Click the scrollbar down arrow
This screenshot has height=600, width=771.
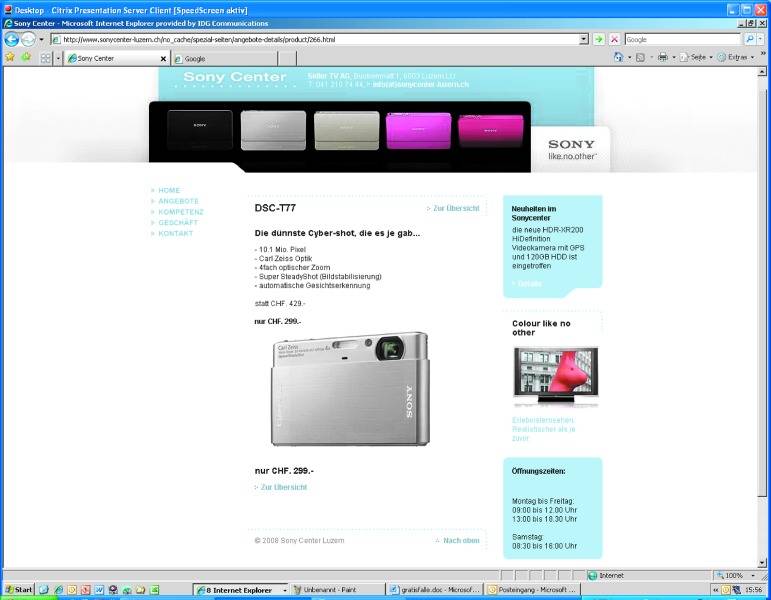tap(762, 563)
